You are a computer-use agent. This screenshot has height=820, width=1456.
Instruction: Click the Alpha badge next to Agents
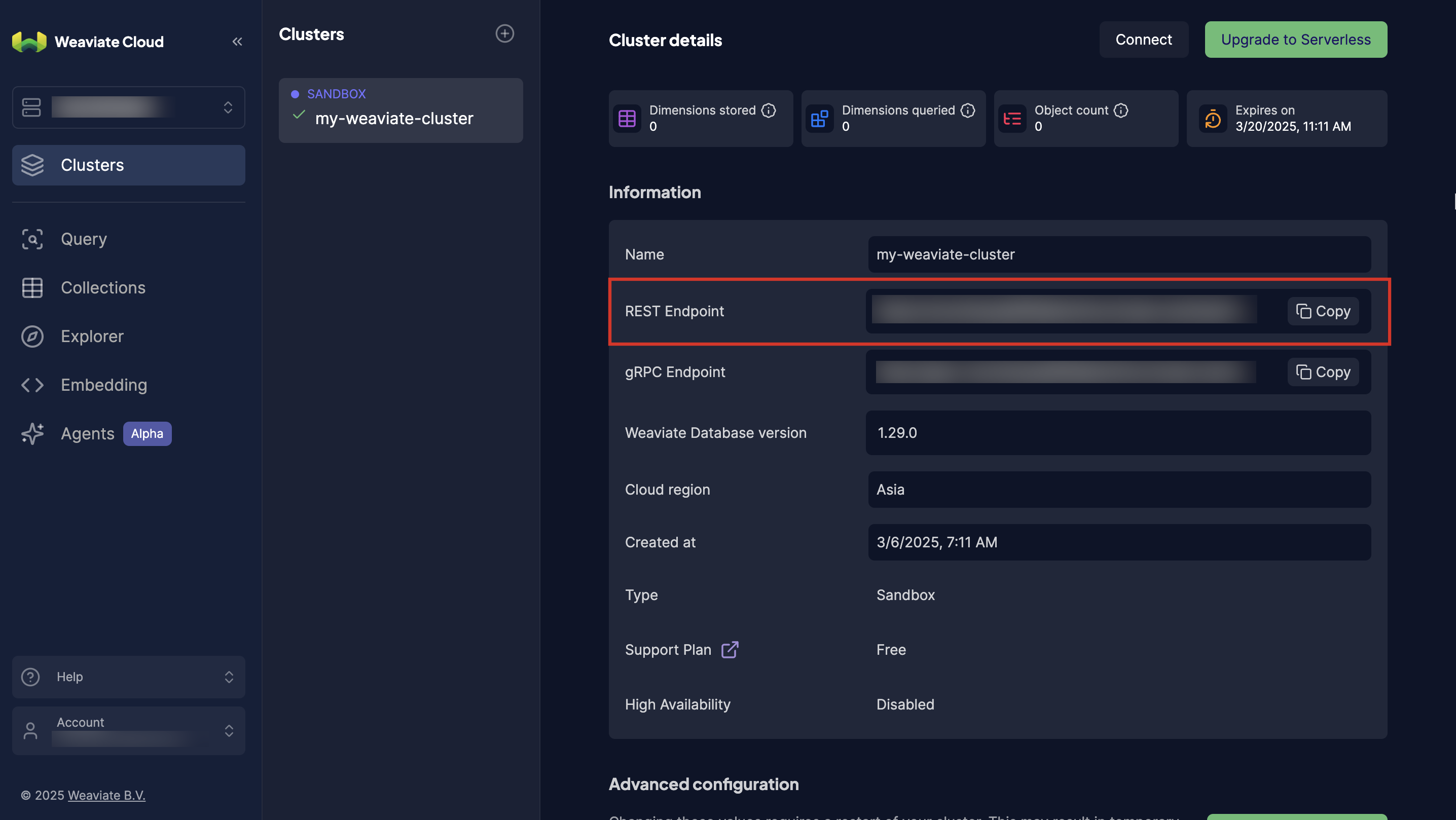click(147, 433)
